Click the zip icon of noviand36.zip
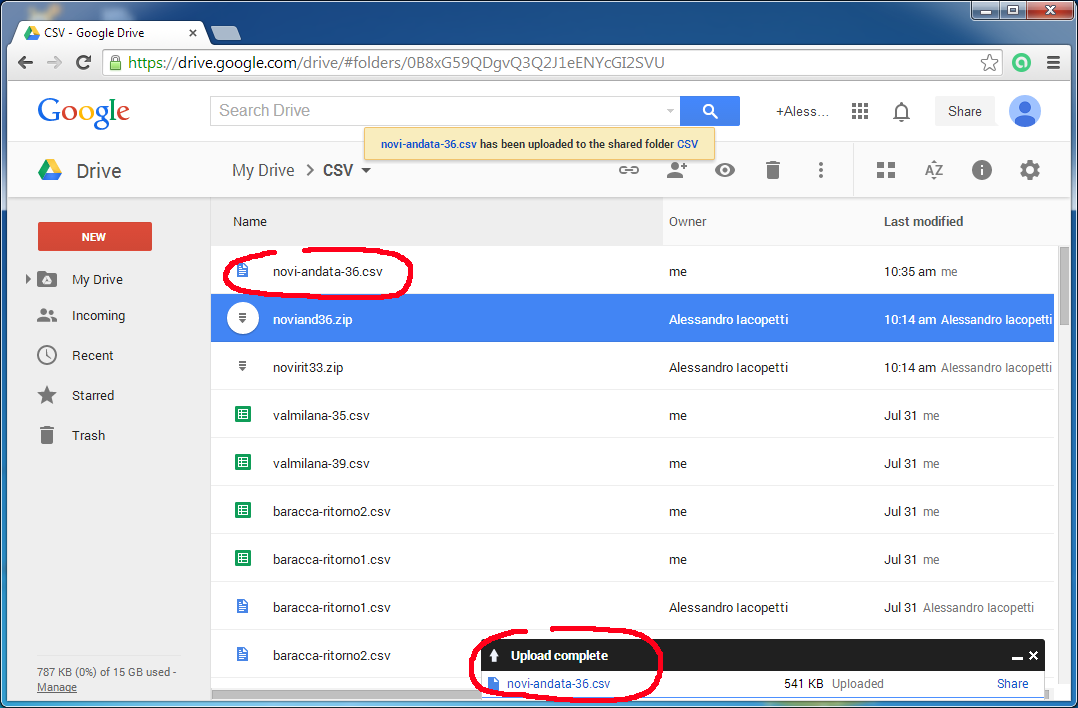Viewport: 1078px width, 708px height. 243,318
